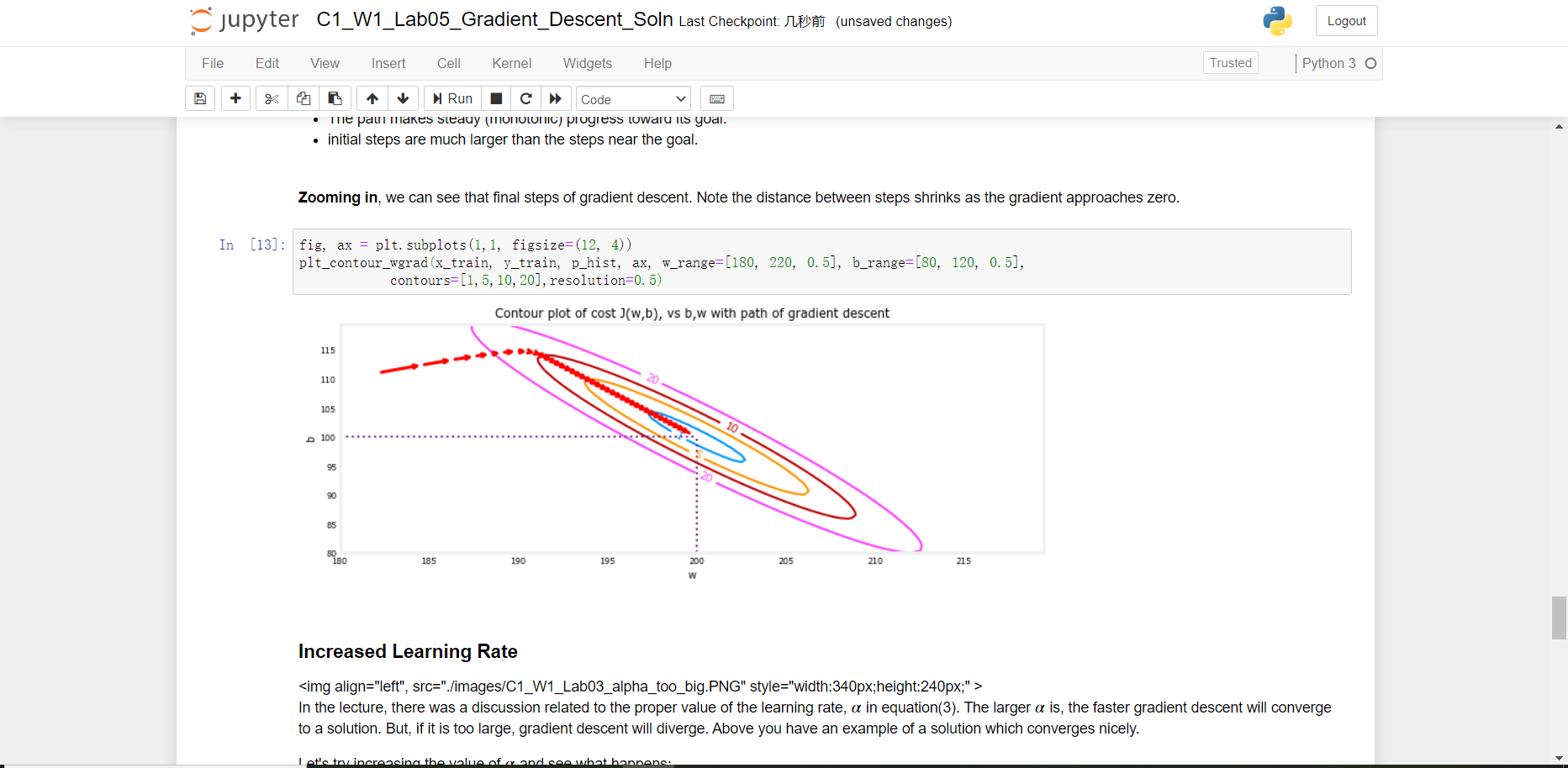Restart the kernel using the refresh icon
The width and height of the screenshot is (1568, 768).
525,98
